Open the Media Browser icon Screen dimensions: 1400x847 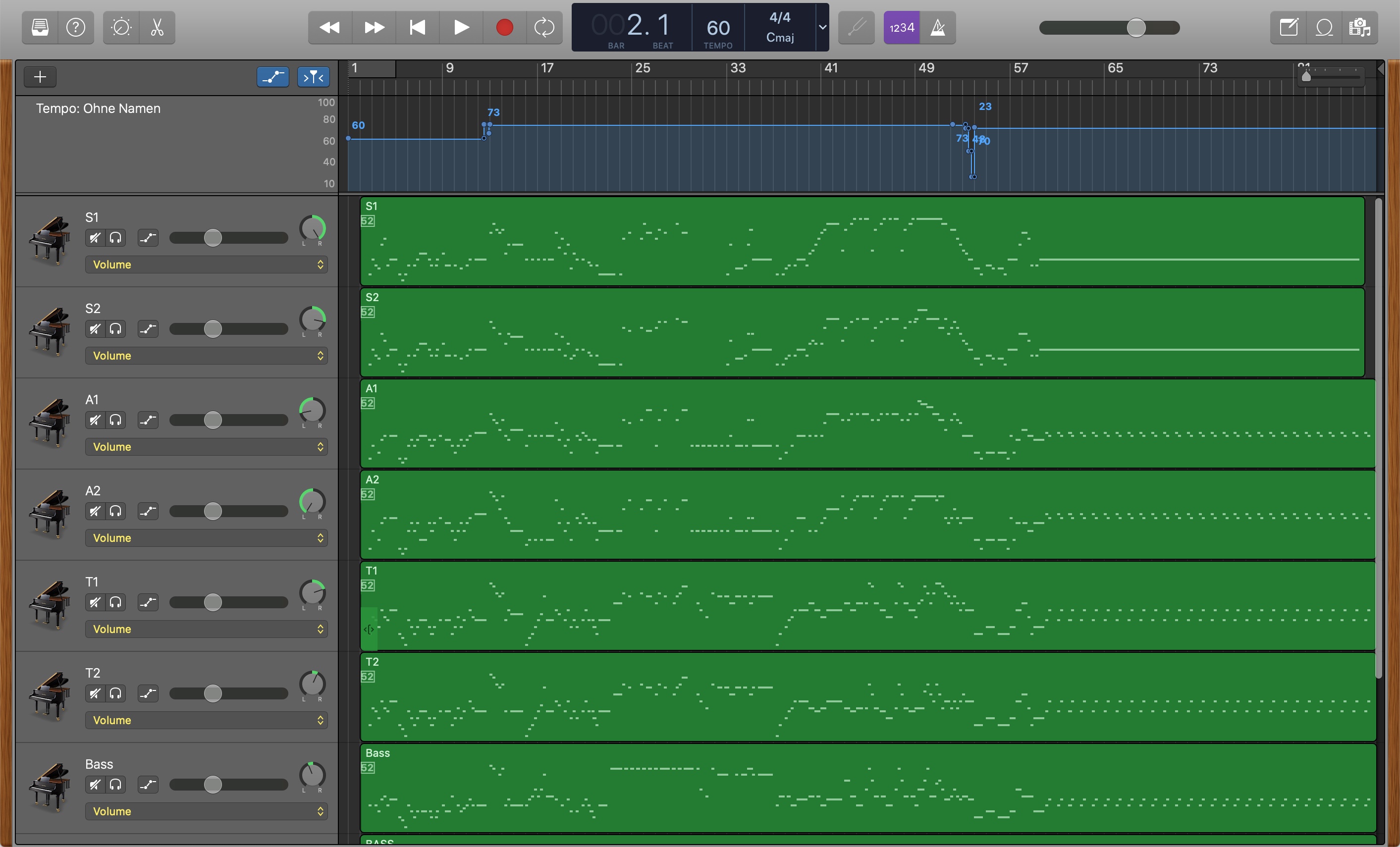(x=1360, y=27)
